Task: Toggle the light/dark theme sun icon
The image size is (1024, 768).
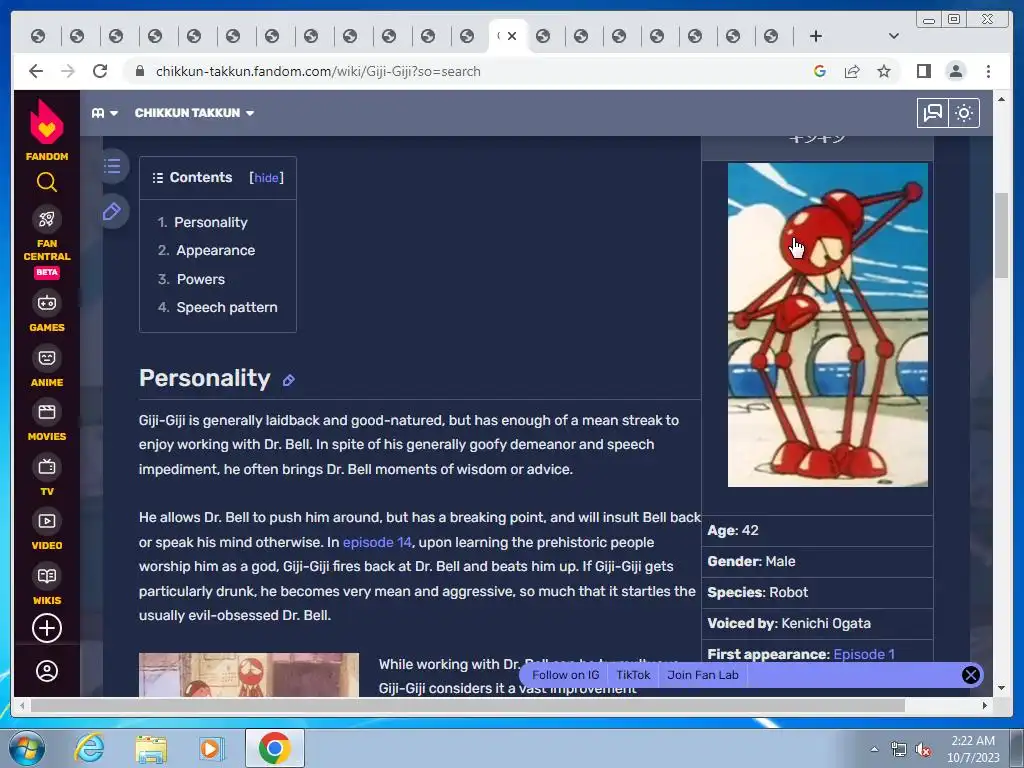Action: click(x=964, y=113)
